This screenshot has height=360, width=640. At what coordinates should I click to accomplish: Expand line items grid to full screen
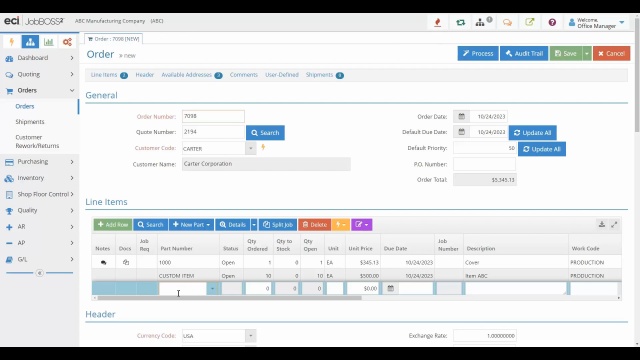[614, 224]
